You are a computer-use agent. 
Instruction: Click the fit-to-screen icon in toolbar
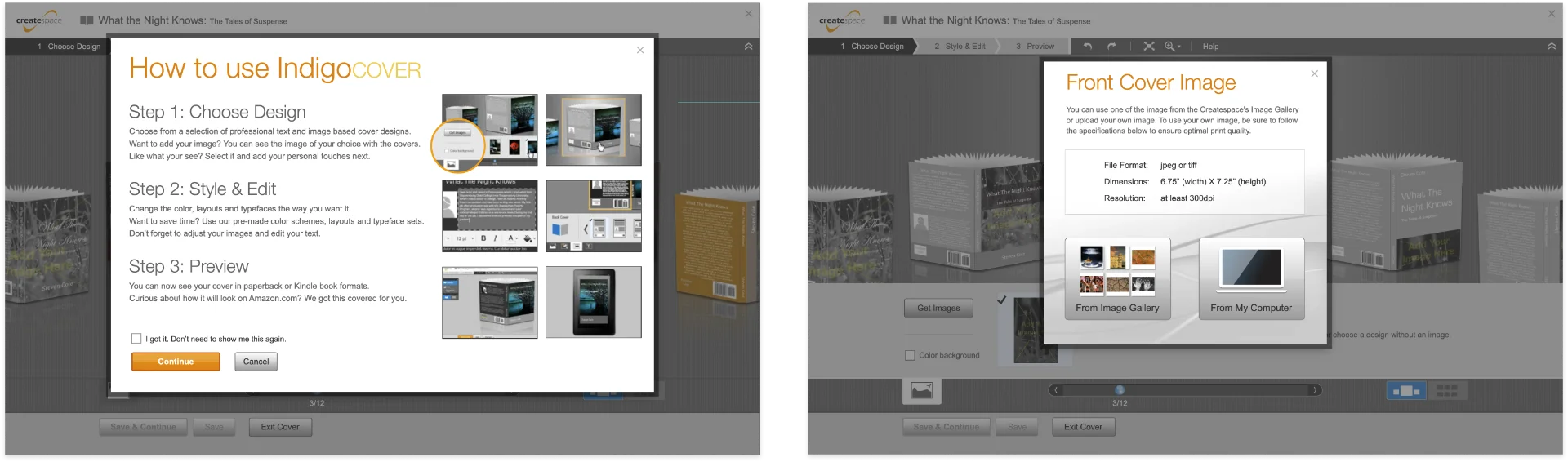click(x=1148, y=47)
